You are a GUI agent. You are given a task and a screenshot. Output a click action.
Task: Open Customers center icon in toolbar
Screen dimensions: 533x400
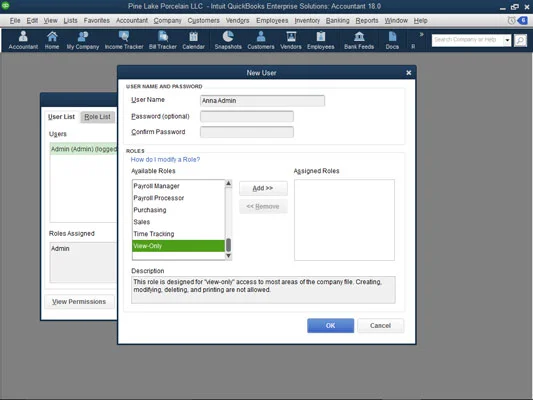pos(261,40)
